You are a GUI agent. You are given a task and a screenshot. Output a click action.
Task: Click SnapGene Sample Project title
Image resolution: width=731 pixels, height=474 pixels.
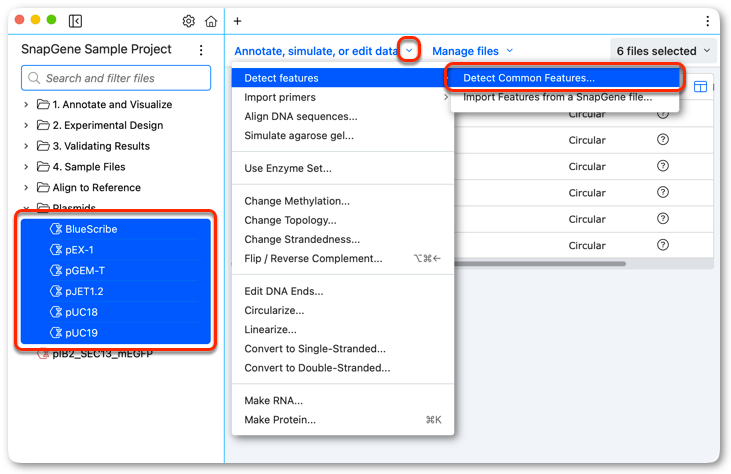coord(97,49)
